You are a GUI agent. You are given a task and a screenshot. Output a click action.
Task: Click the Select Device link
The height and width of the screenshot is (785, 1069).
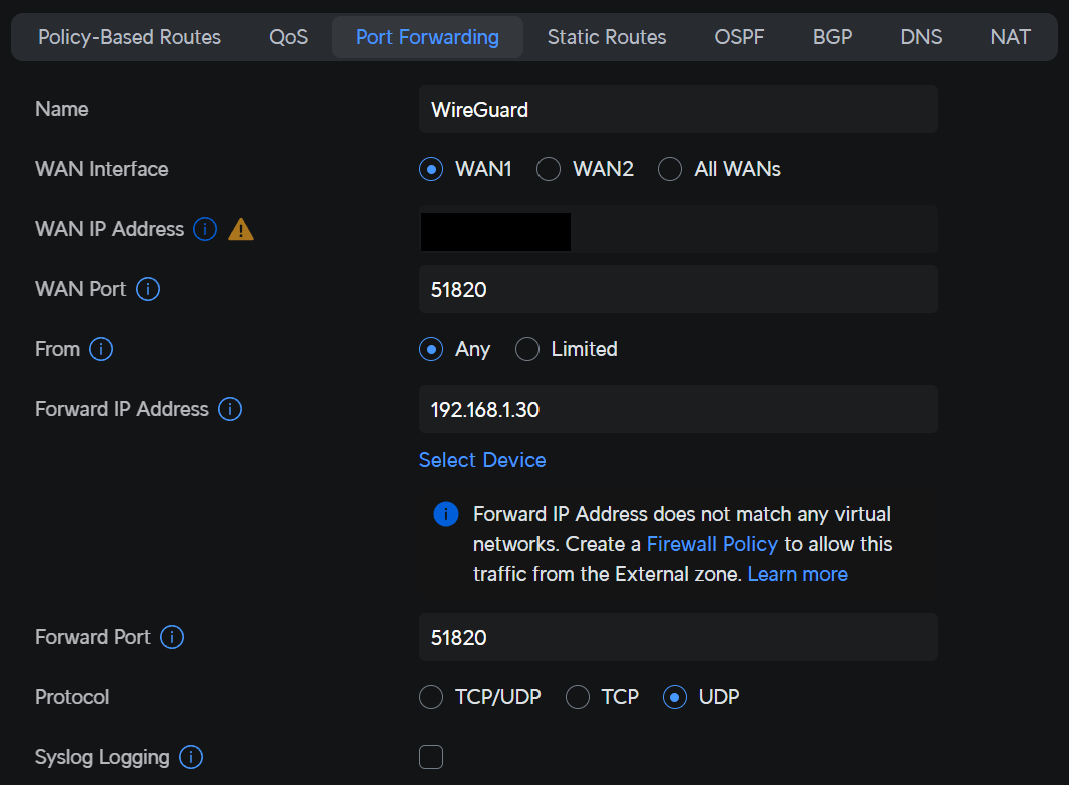coord(483,460)
